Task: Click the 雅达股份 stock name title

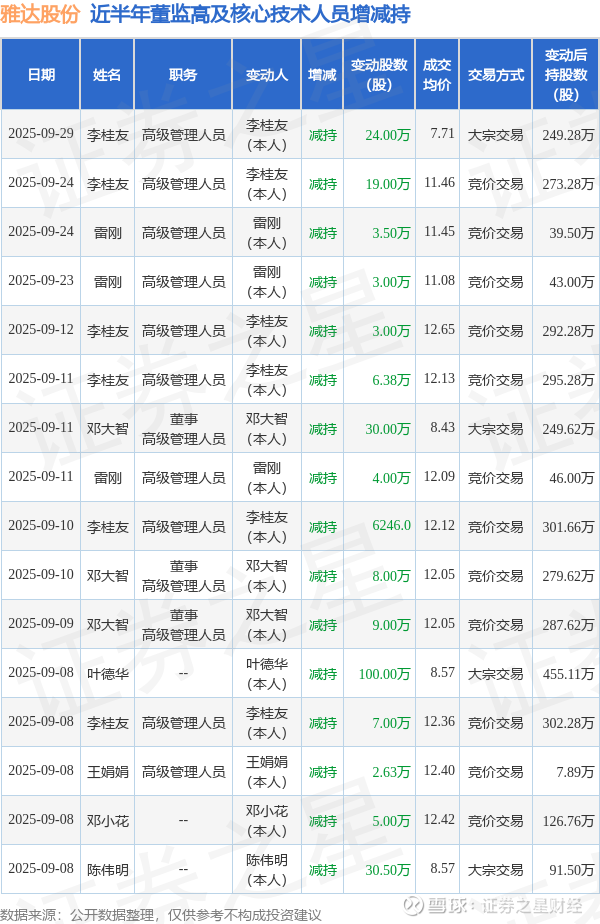Action: (41, 15)
